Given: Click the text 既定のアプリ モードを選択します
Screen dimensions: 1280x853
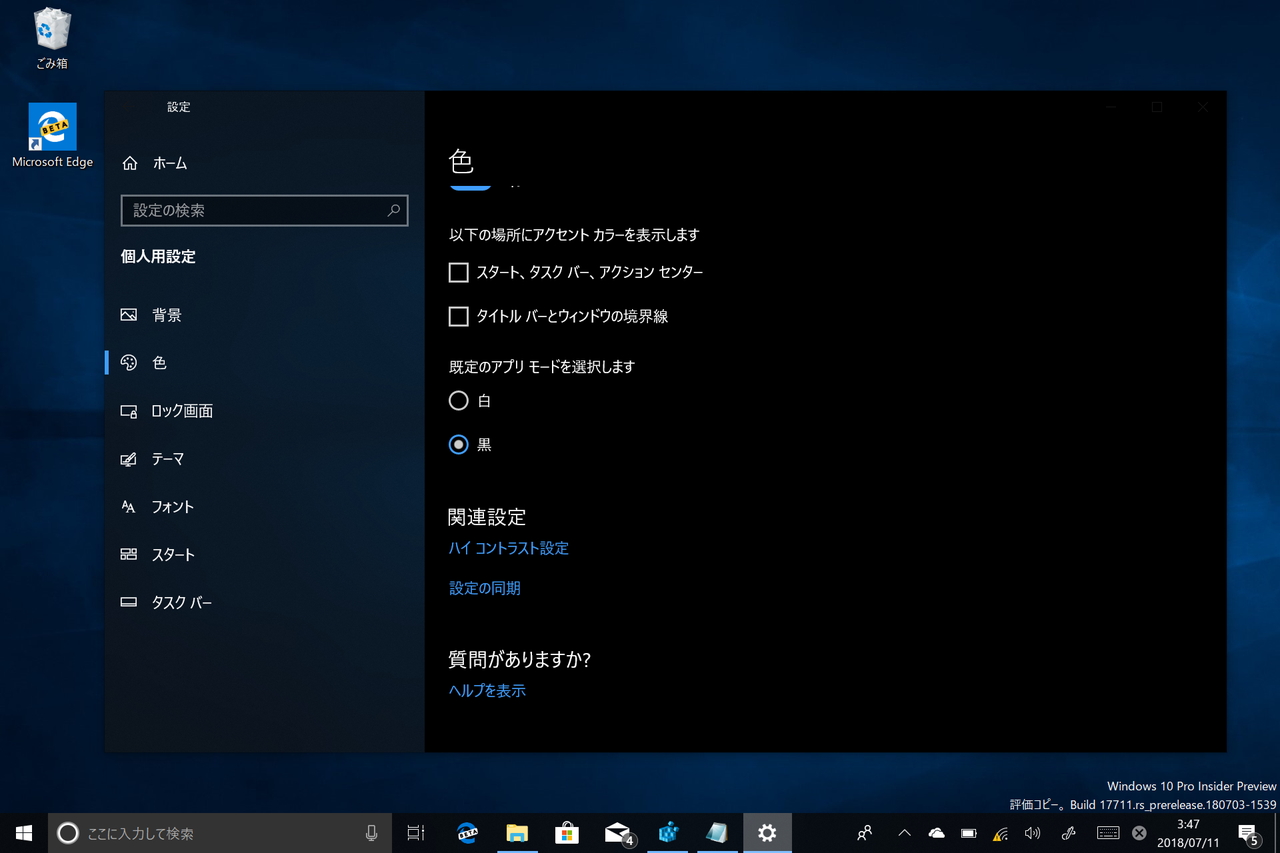Looking at the screenshot, I should coord(542,367).
